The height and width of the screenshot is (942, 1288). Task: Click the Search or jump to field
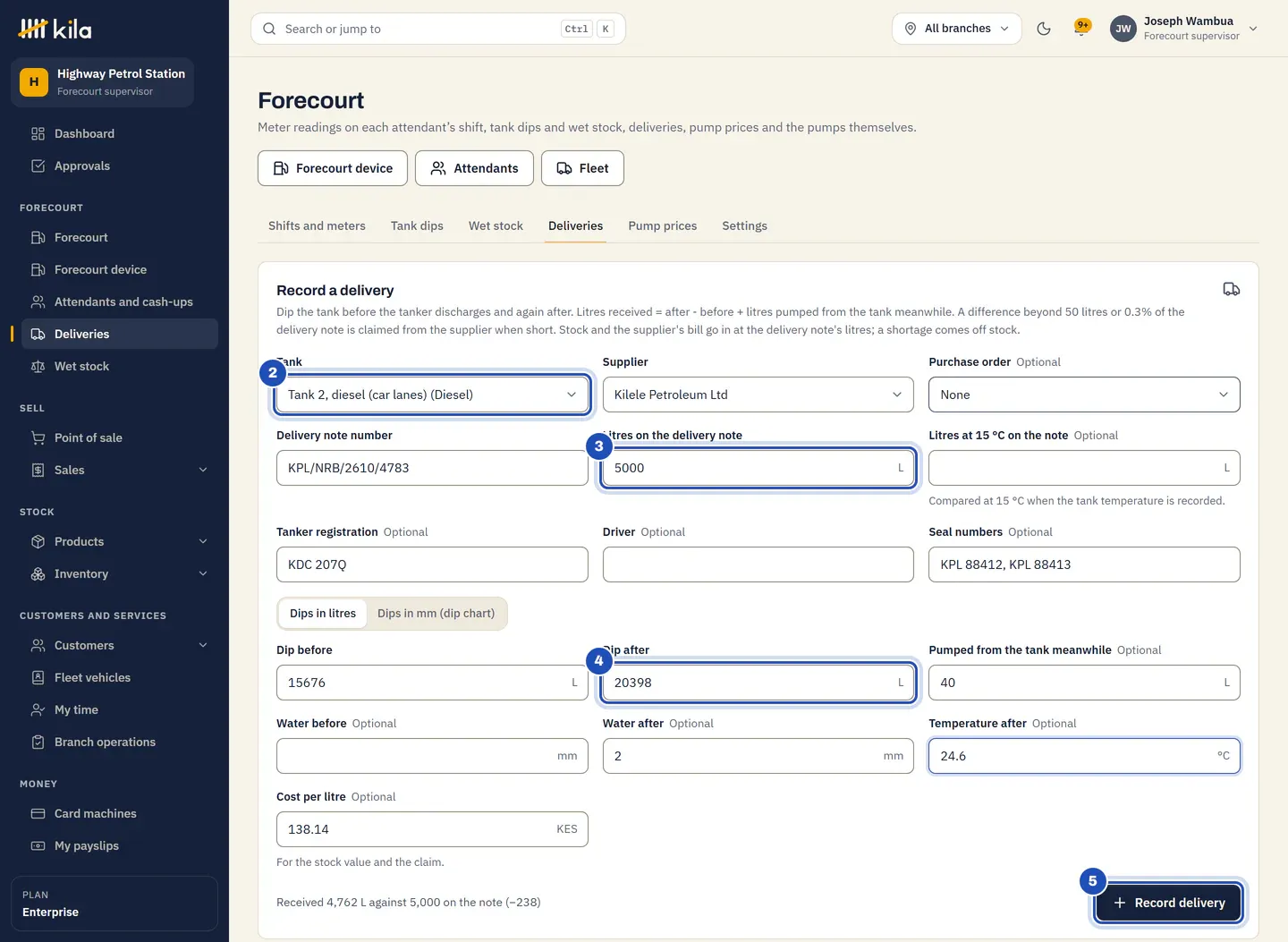point(438,29)
